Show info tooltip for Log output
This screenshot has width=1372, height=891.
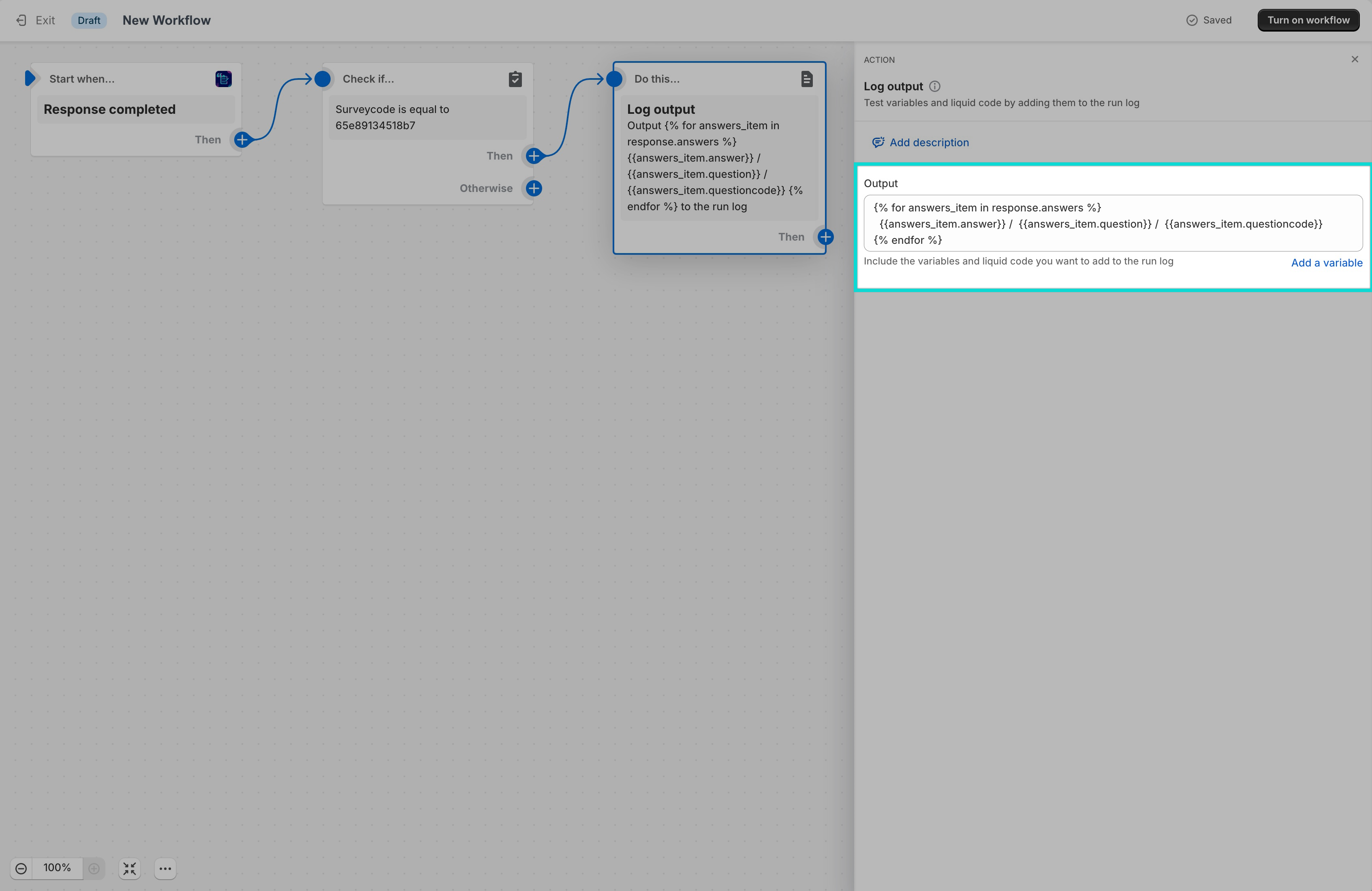click(935, 86)
